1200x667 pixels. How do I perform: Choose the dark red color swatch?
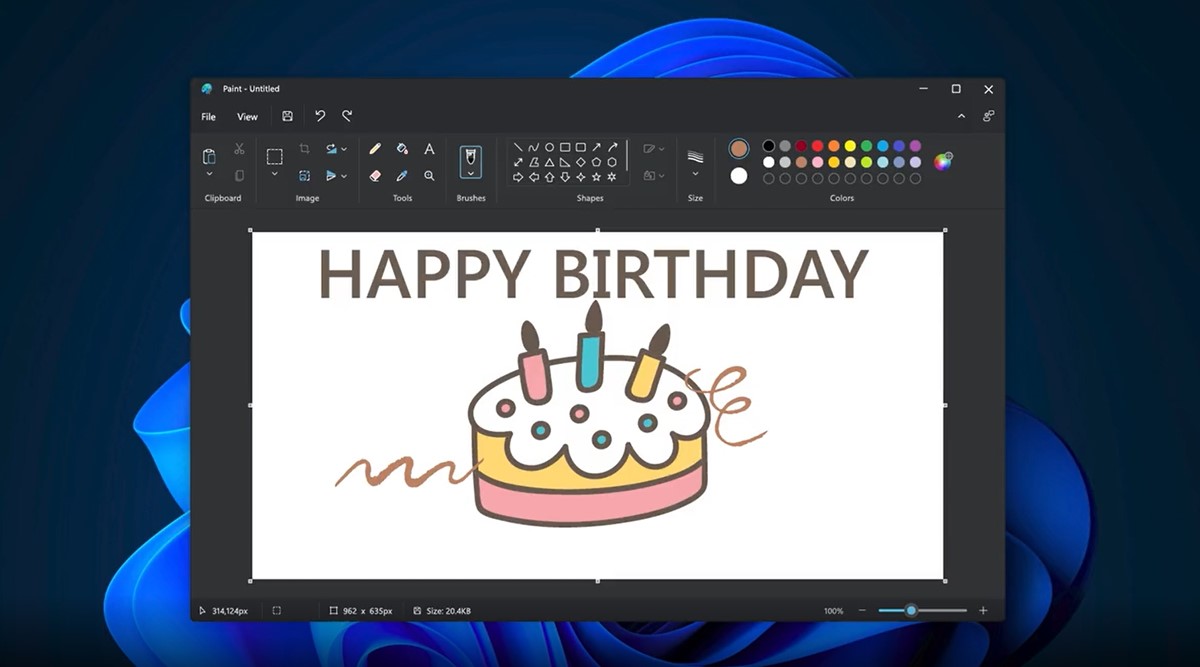801,146
